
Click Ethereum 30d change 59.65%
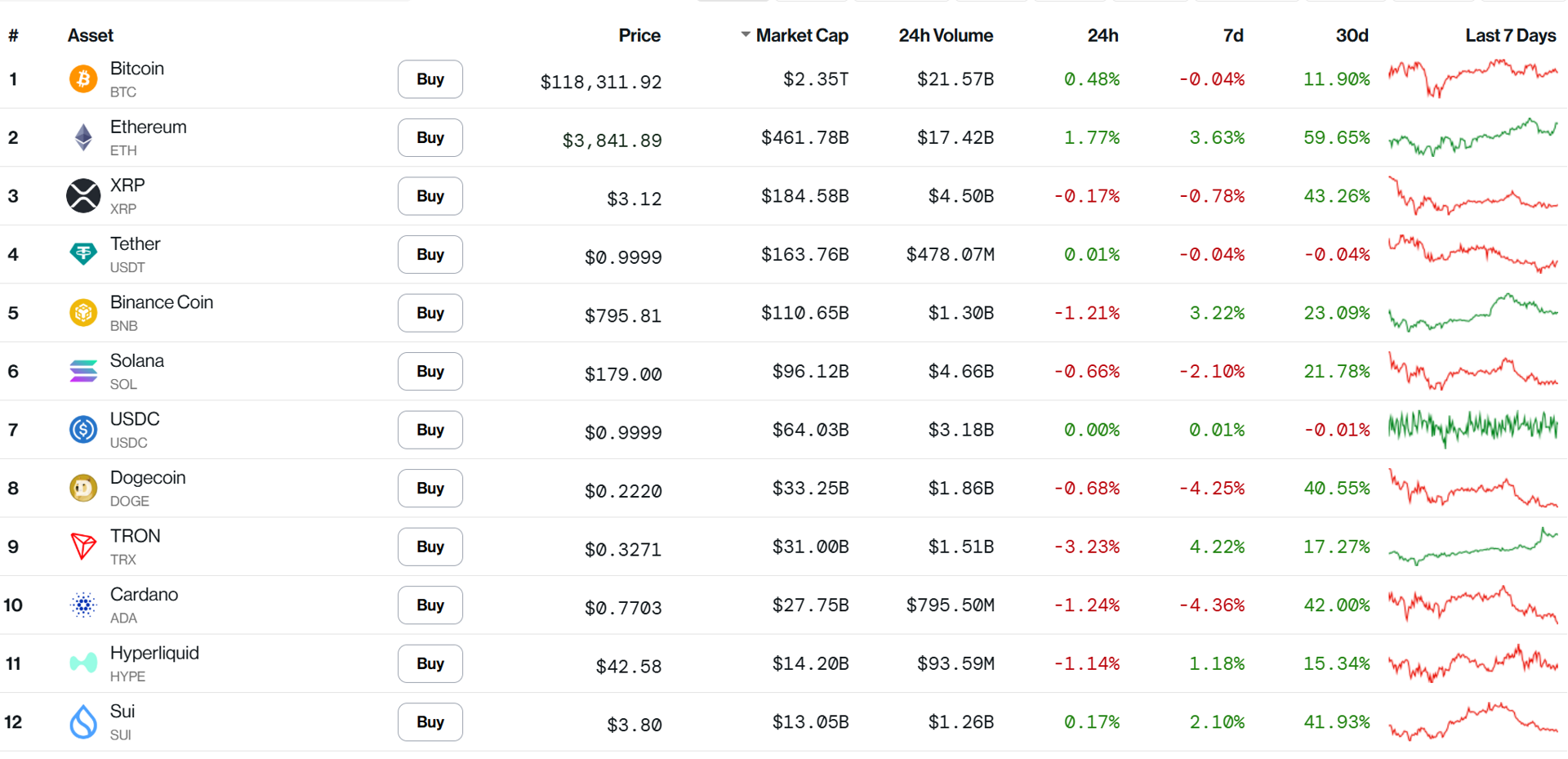pos(1337,137)
